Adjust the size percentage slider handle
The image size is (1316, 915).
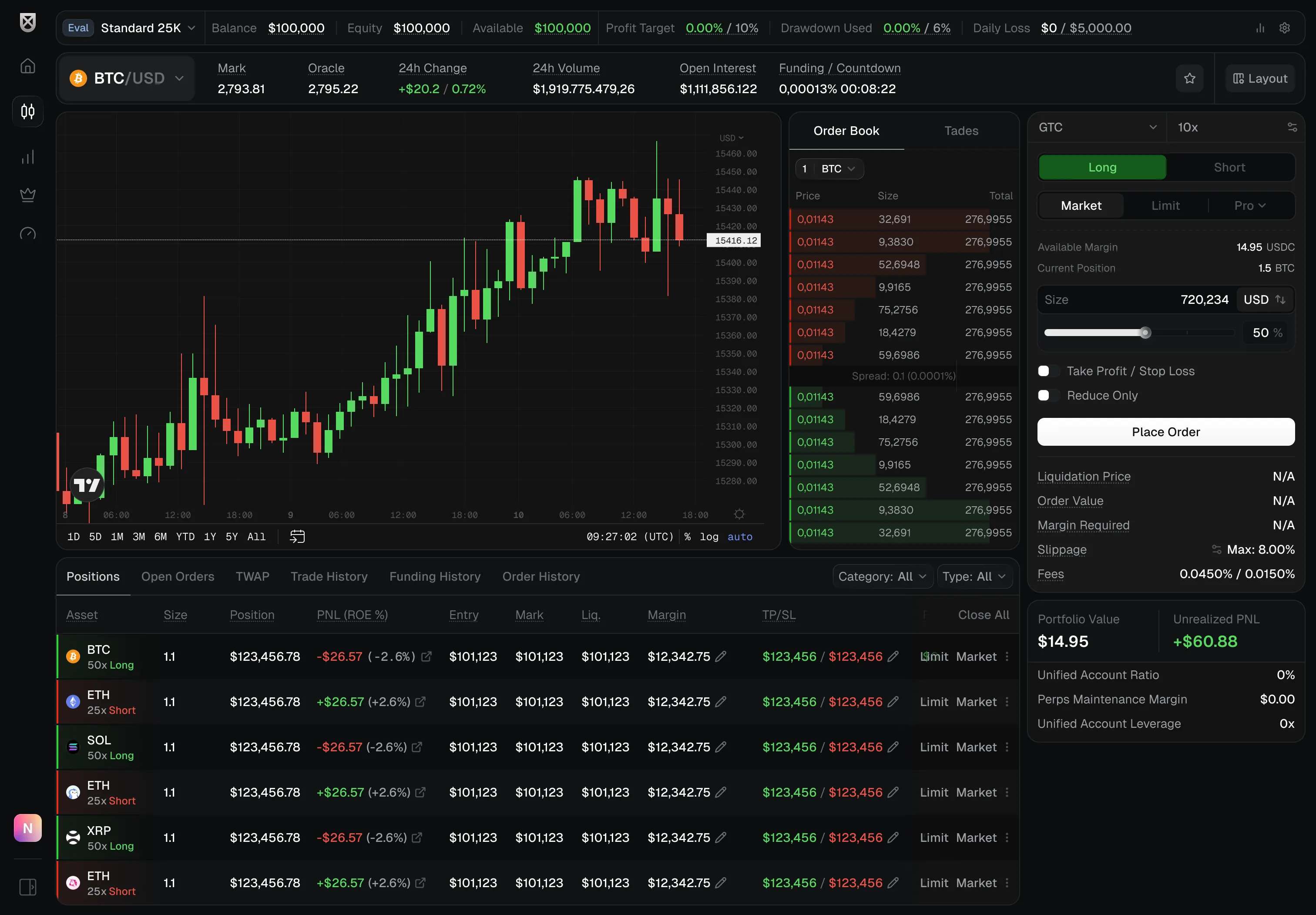(1145, 333)
